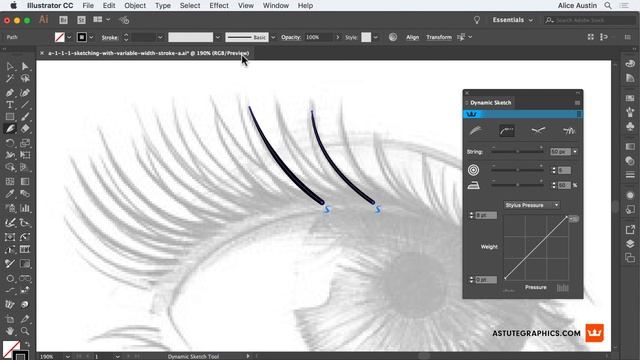Image resolution: width=640 pixels, height=360 pixels.
Task: Open the Stylus Pressure dropdown
Action: pos(531,205)
